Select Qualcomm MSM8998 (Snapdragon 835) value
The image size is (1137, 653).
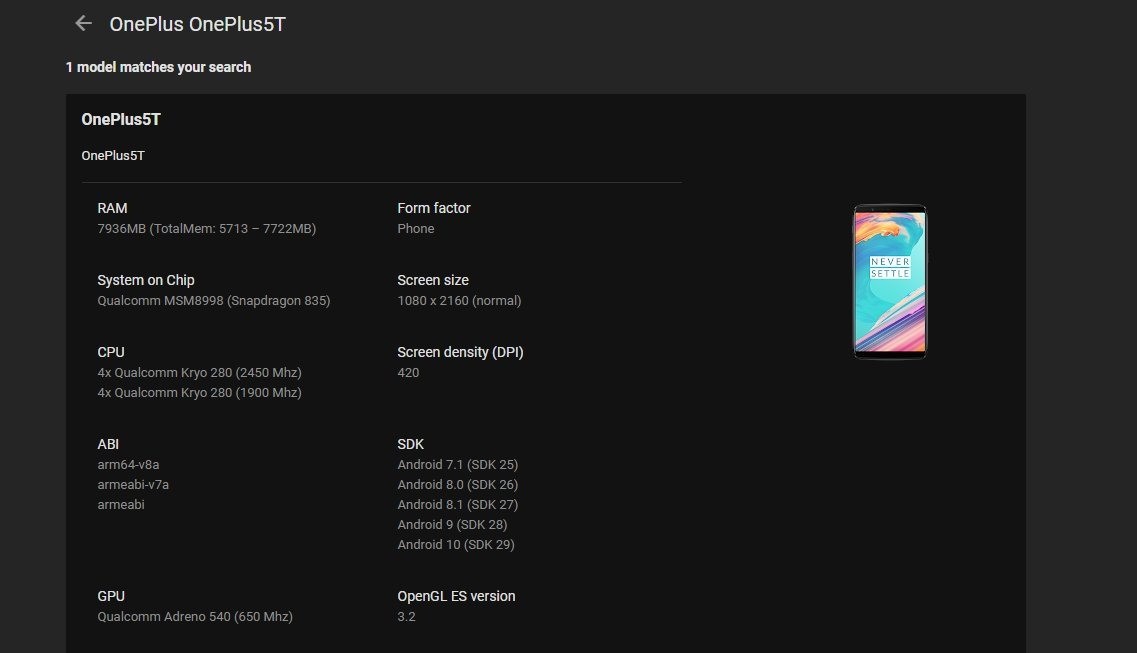[x=214, y=300]
